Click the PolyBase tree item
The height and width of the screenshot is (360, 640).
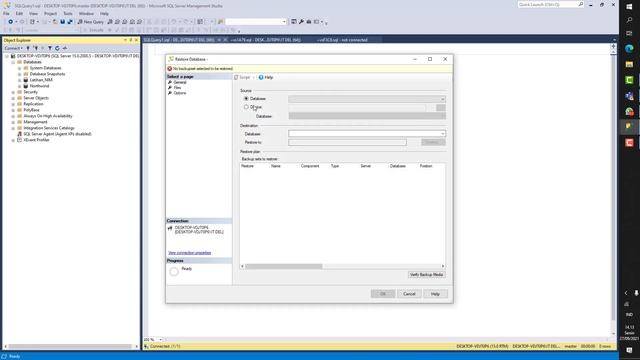point(31,110)
